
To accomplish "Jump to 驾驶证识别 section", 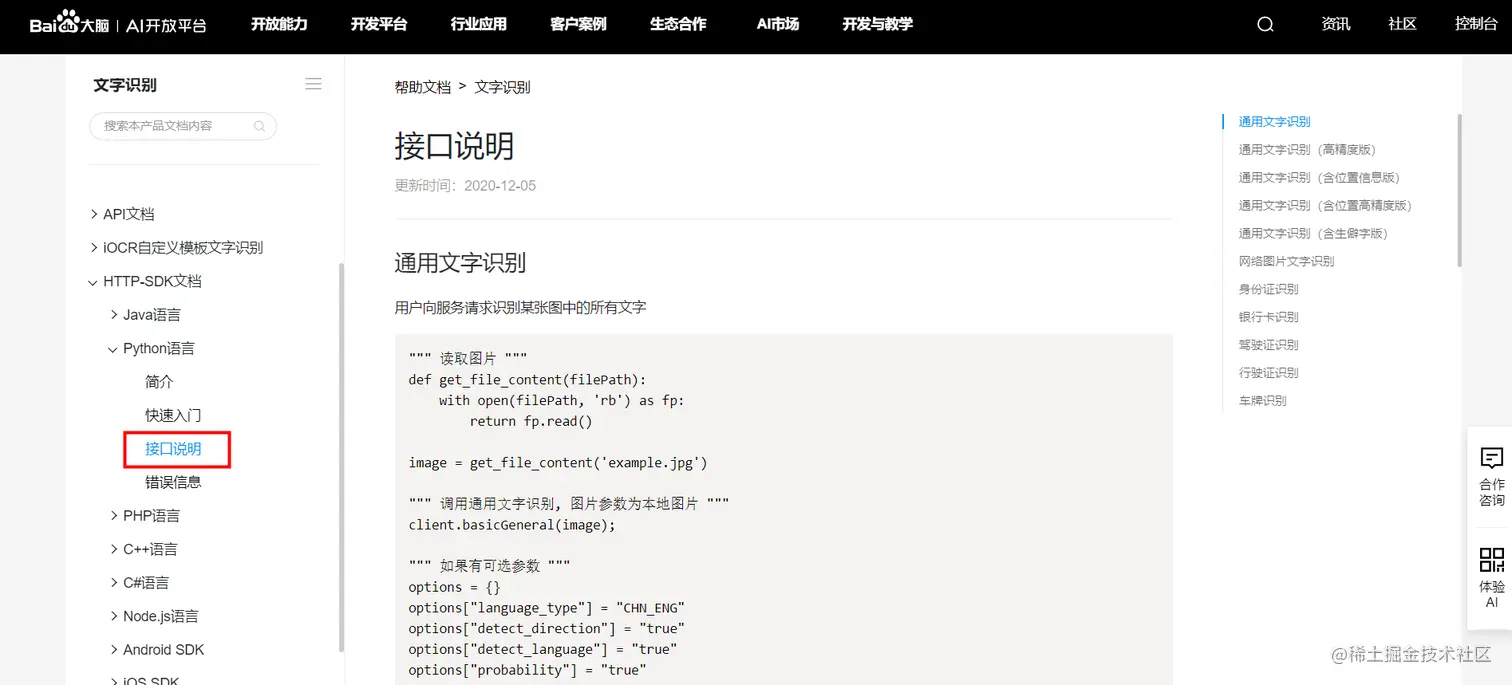I will pos(1268,345).
